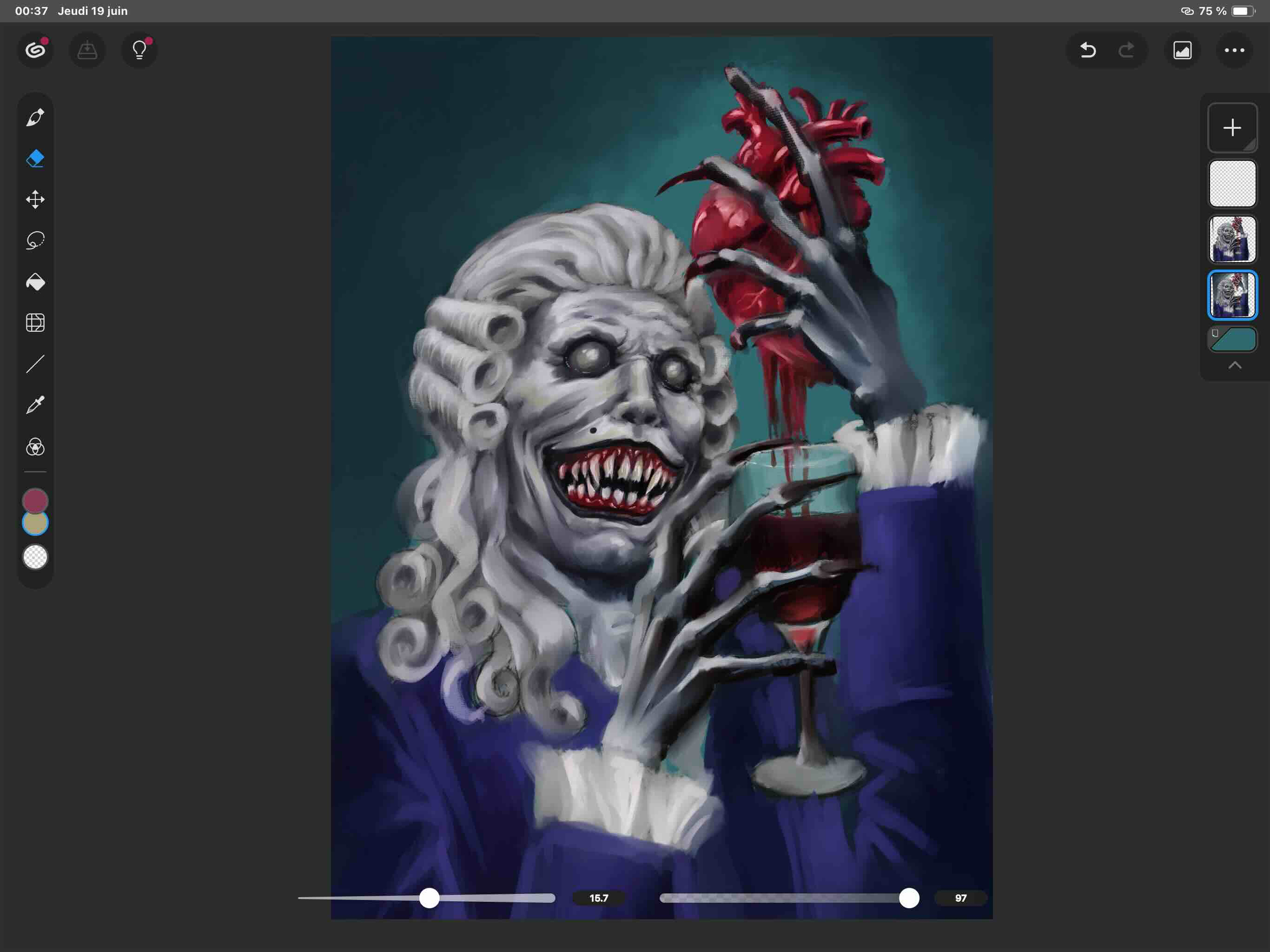The width and height of the screenshot is (1270, 952).
Task: Open the lightbulb tips icon
Action: point(140,50)
